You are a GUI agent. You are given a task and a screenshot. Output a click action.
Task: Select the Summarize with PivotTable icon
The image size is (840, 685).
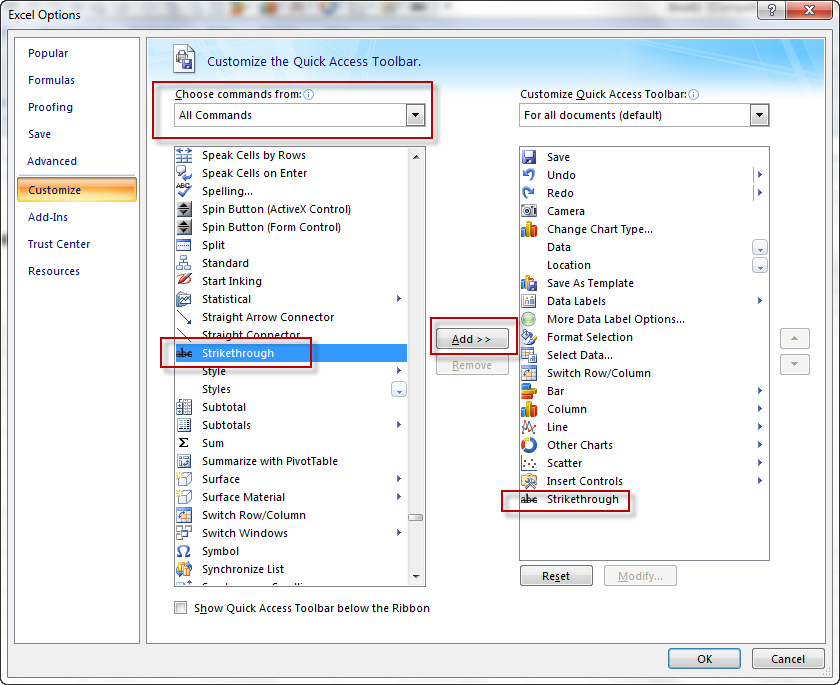[184, 461]
